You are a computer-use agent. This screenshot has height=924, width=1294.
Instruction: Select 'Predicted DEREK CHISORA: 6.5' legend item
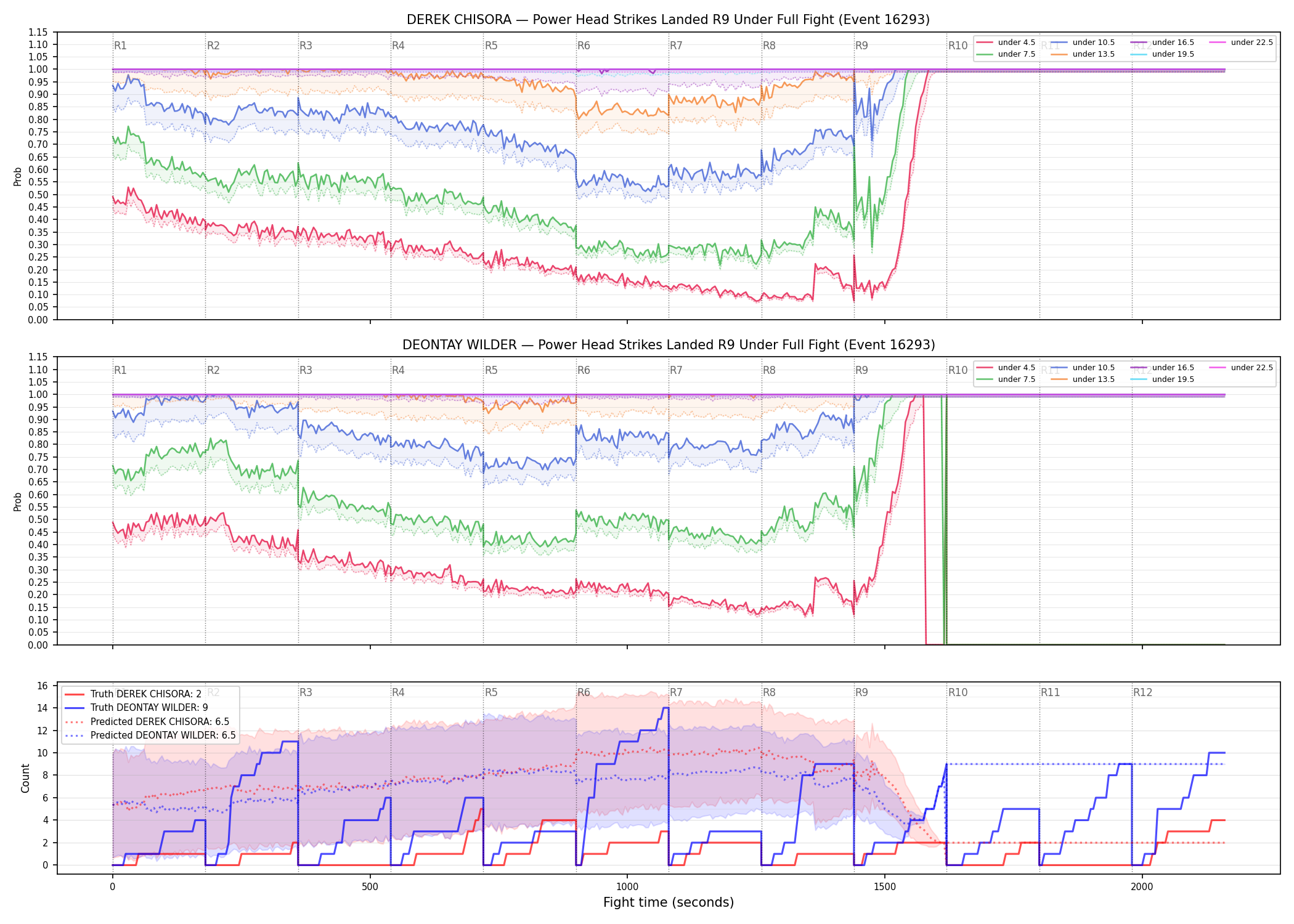147,721
